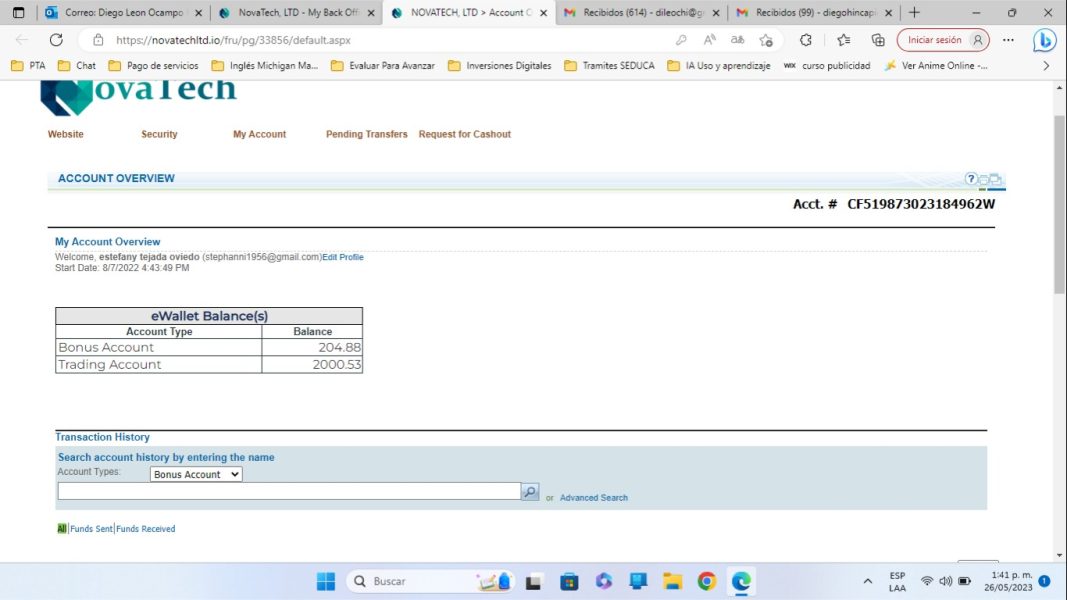Open the Website menu item

[x=65, y=134]
